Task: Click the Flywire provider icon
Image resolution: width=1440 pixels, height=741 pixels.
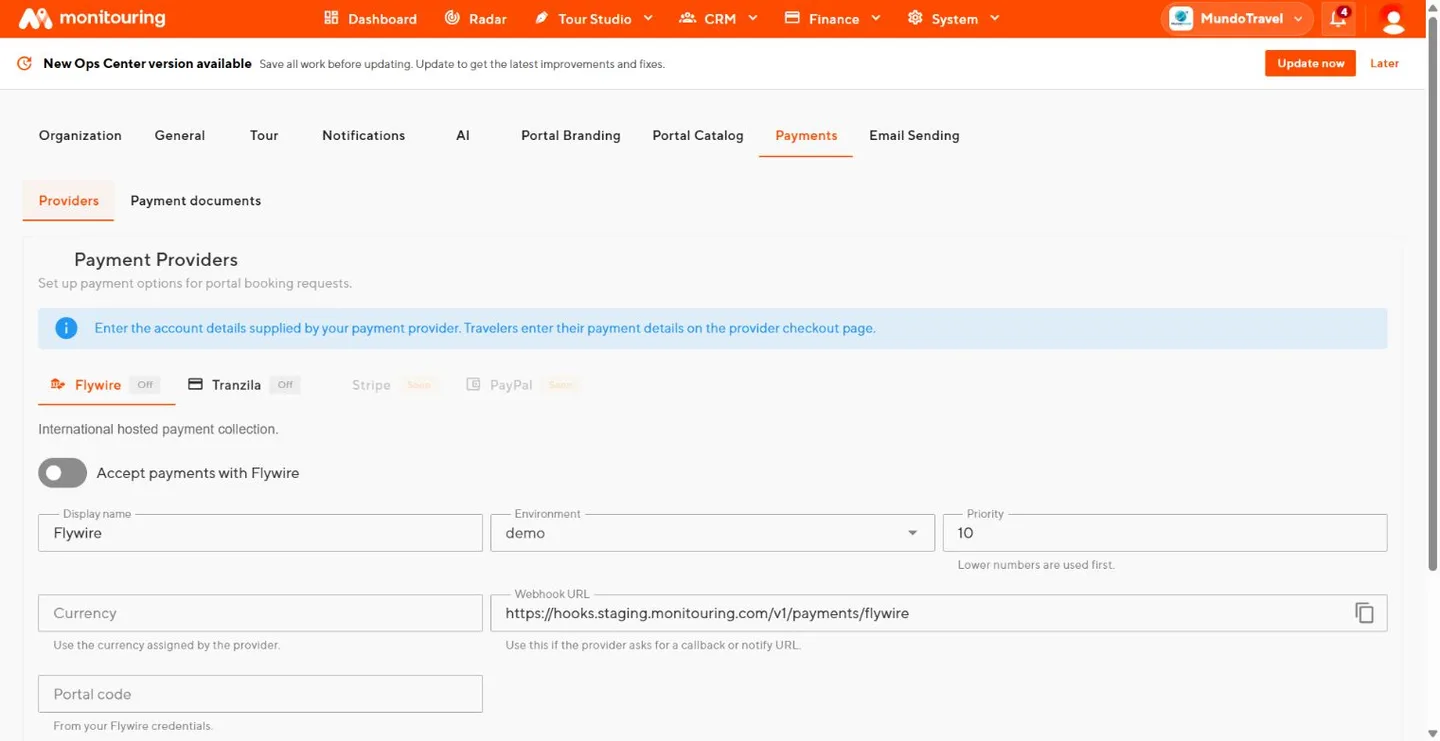Action: (x=58, y=384)
